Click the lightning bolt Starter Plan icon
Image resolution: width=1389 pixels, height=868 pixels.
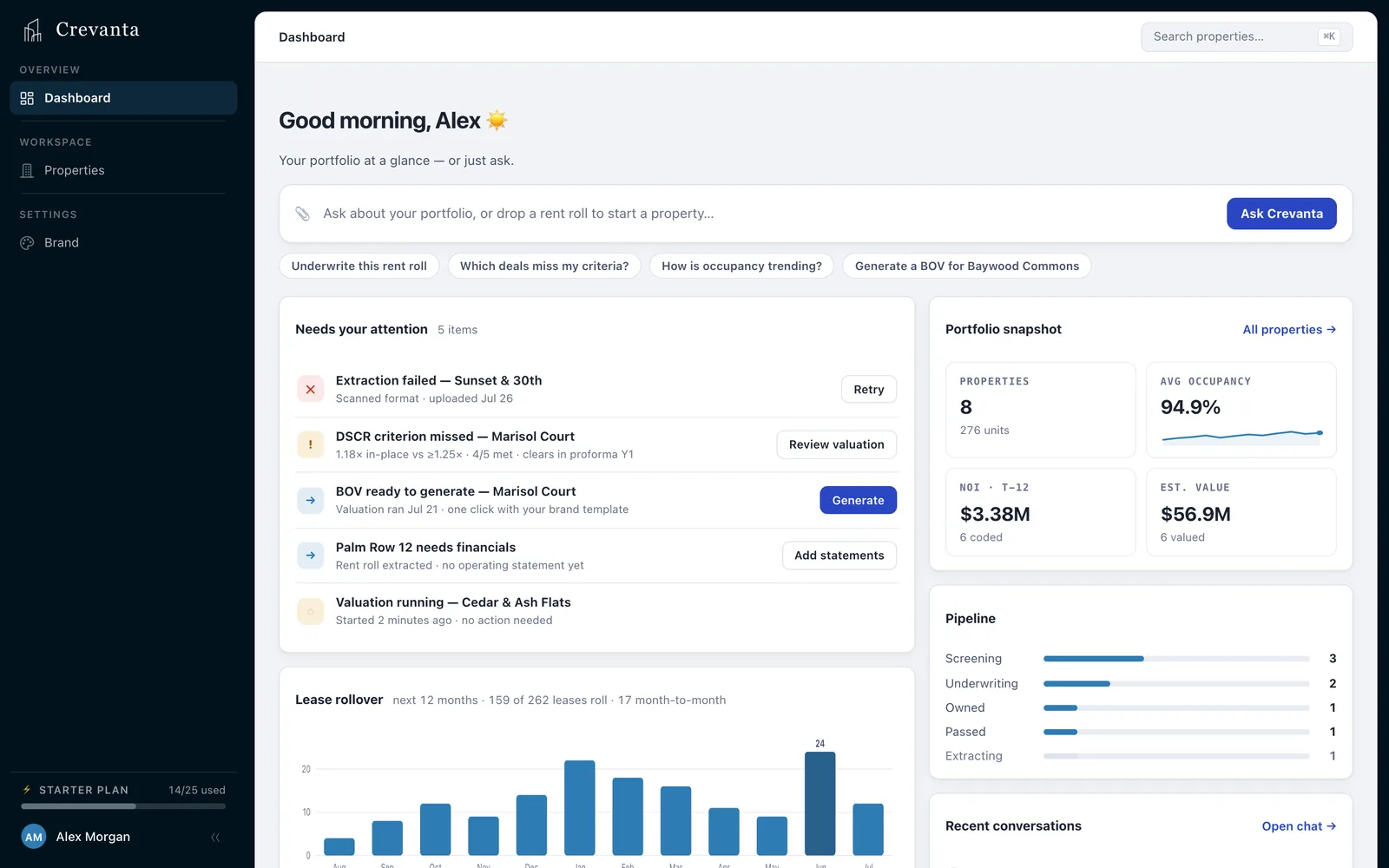pos(27,790)
